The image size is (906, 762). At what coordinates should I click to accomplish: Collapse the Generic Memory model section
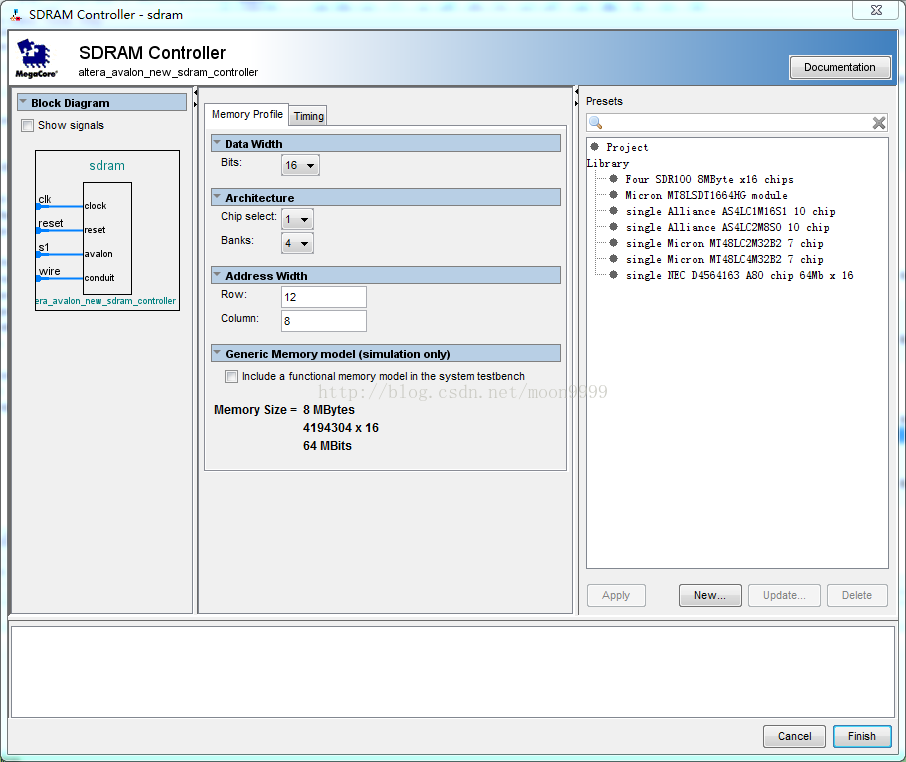pyautogui.click(x=217, y=352)
